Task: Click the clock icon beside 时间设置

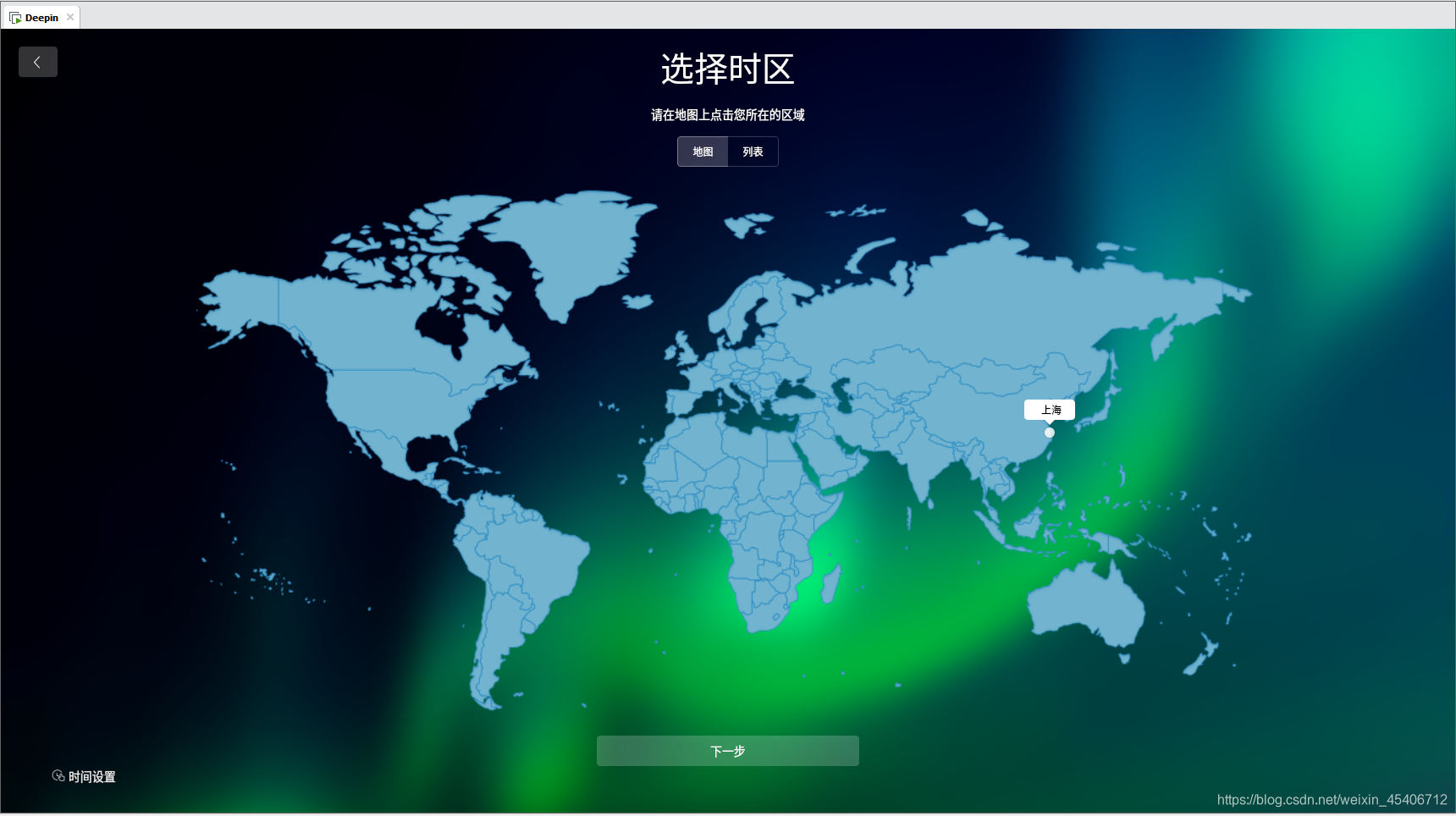Action: (x=58, y=775)
